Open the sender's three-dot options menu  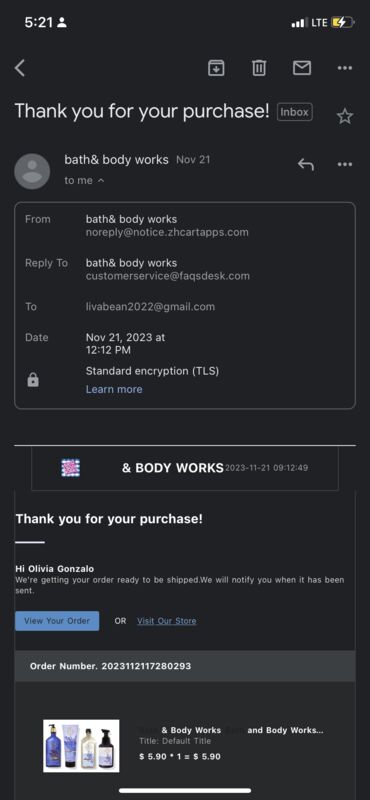tap(345, 164)
